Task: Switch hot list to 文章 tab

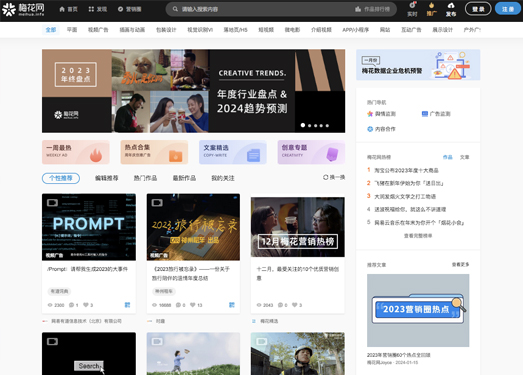Action: click(x=464, y=157)
